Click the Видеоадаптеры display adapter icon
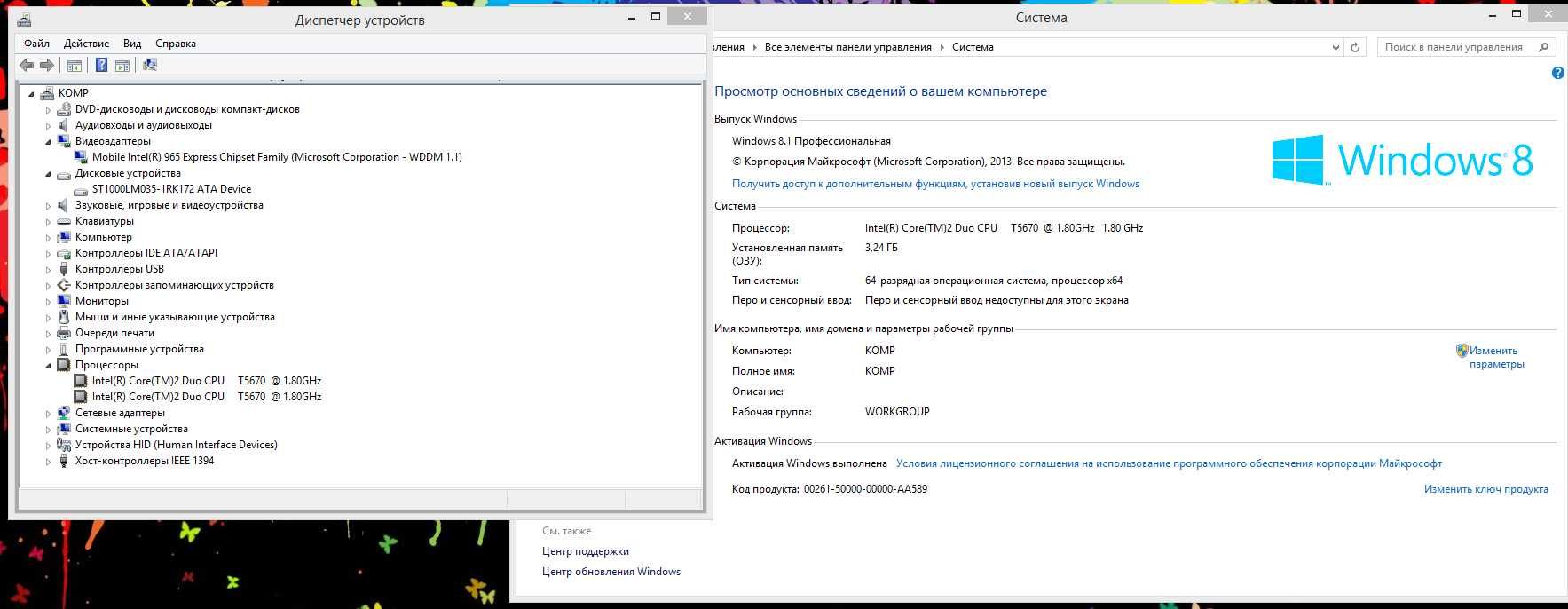Screen dimensions: 1568x609 coord(64,141)
